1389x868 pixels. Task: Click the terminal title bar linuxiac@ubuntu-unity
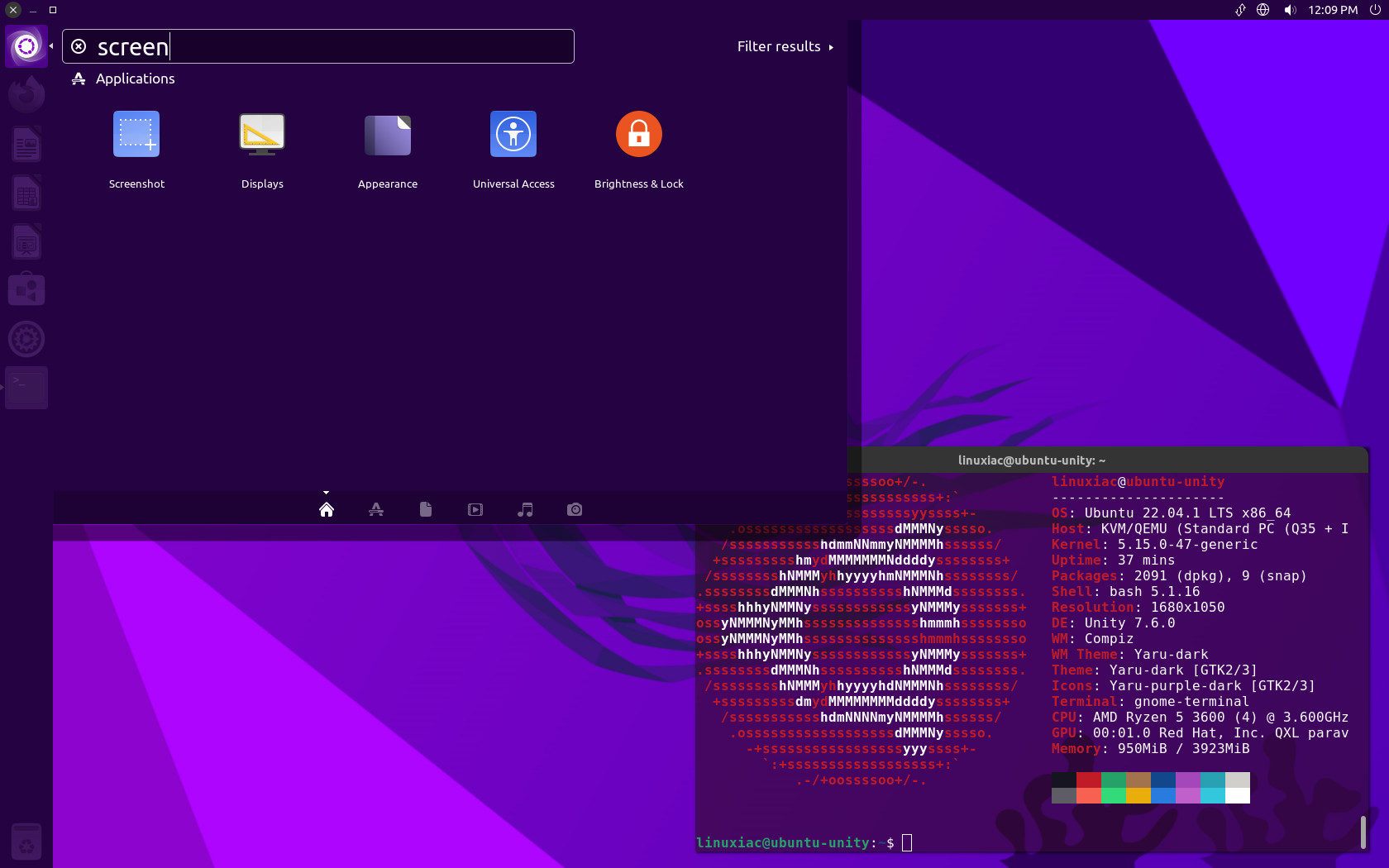tap(1032, 460)
